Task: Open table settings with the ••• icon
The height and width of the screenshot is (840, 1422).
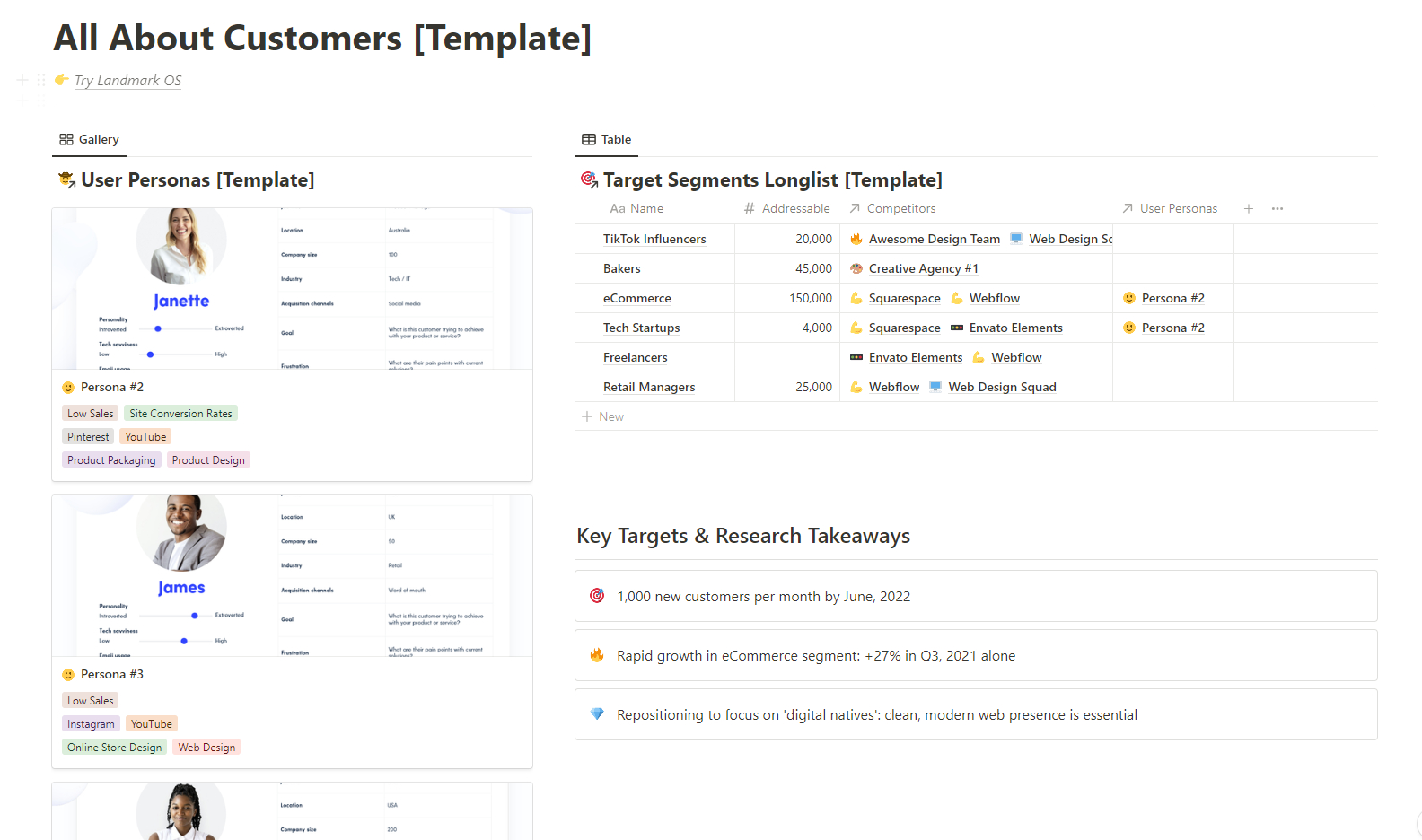Action: point(1277,208)
